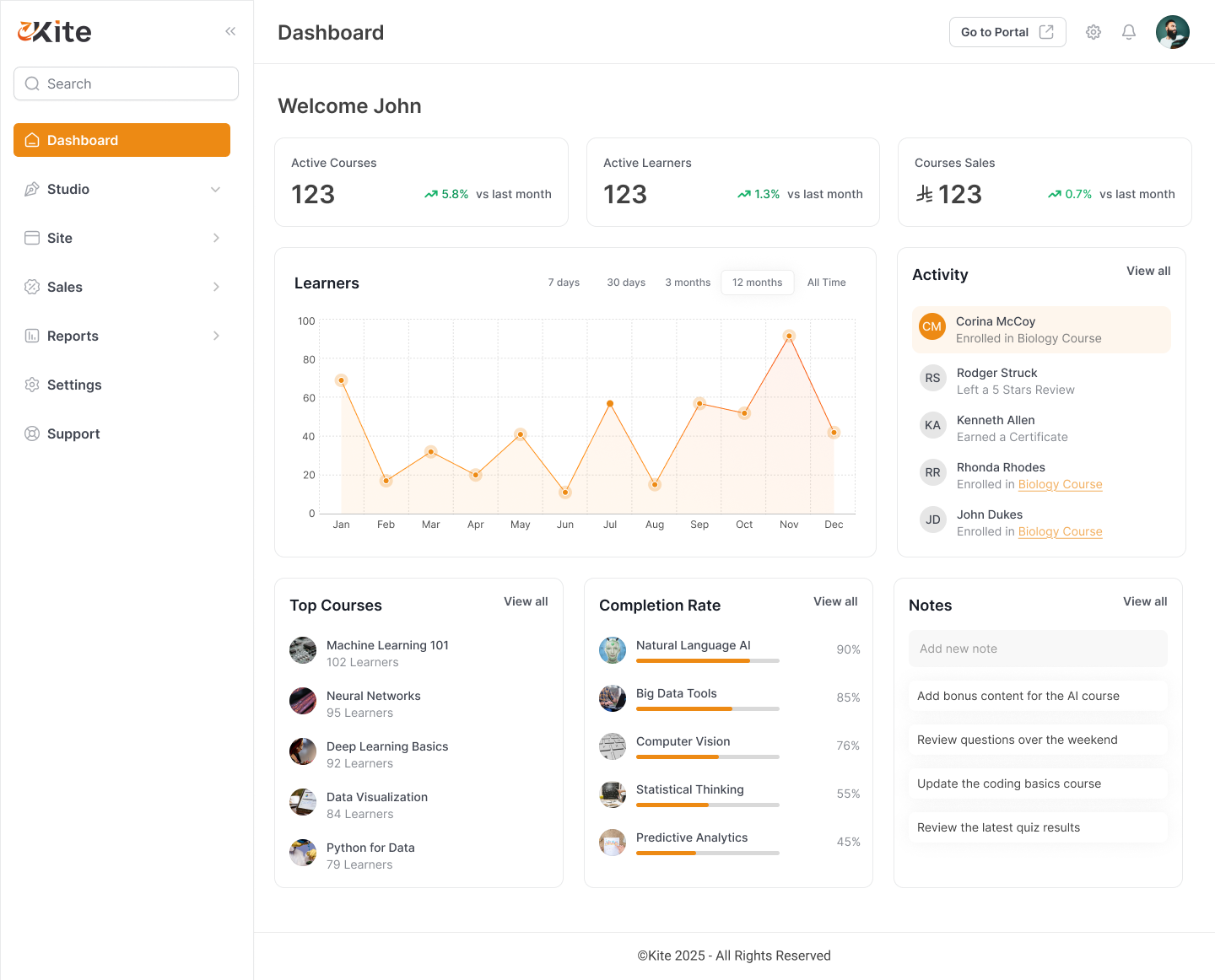The image size is (1215, 980).
Task: Expand the Studio menu chevron
Action: (215, 190)
